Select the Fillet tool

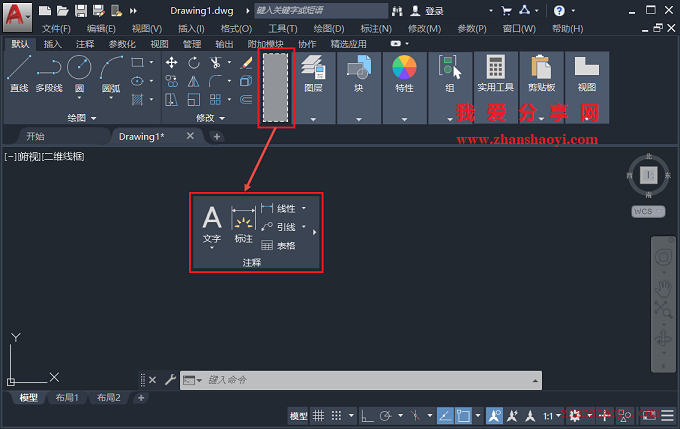pos(216,81)
